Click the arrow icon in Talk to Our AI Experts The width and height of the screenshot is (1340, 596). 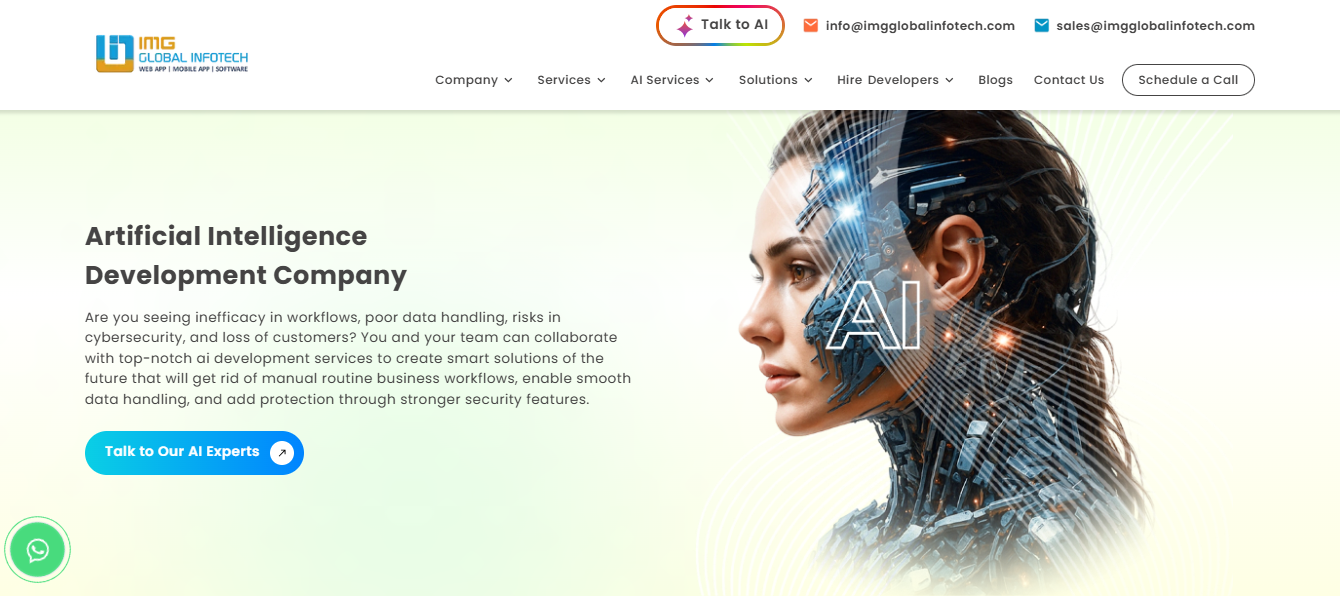(282, 453)
